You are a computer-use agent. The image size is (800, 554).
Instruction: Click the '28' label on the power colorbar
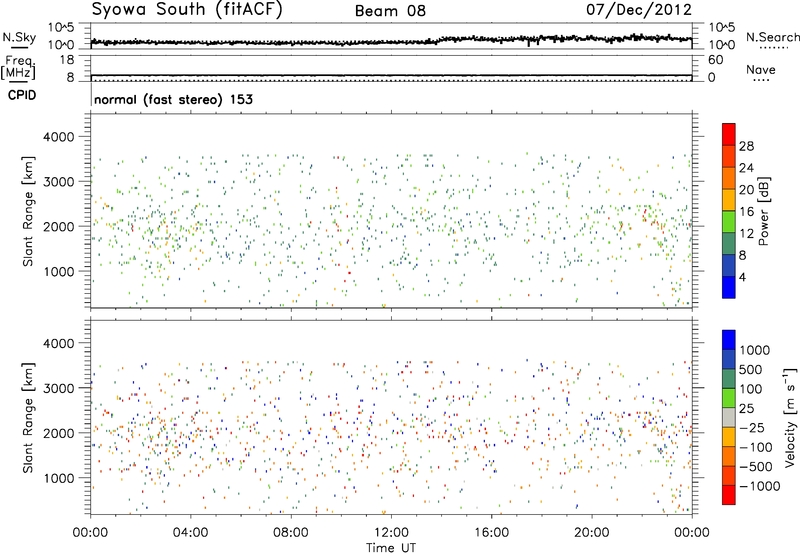[746, 146]
